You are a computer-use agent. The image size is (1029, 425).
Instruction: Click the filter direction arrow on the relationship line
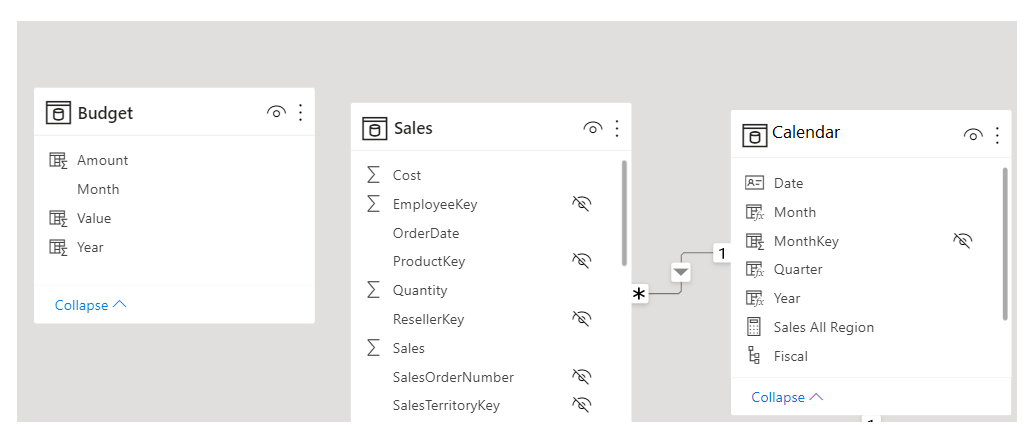(x=681, y=272)
